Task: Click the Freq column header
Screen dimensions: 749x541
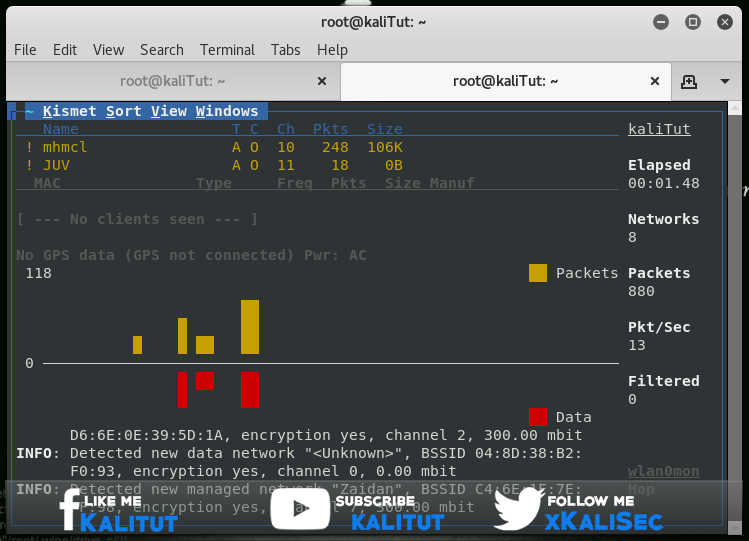Action: point(295,183)
